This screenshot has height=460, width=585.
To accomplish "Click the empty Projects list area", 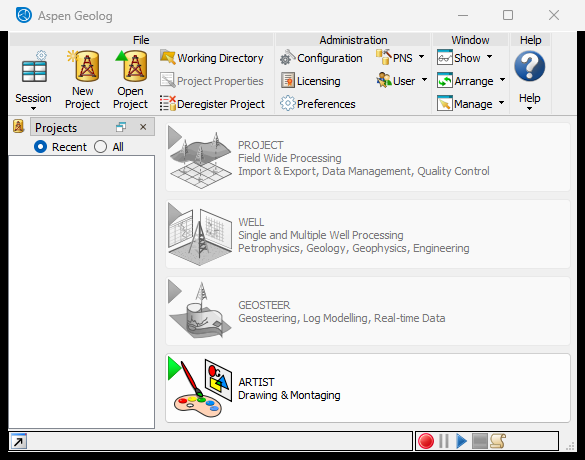I will tap(81, 292).
